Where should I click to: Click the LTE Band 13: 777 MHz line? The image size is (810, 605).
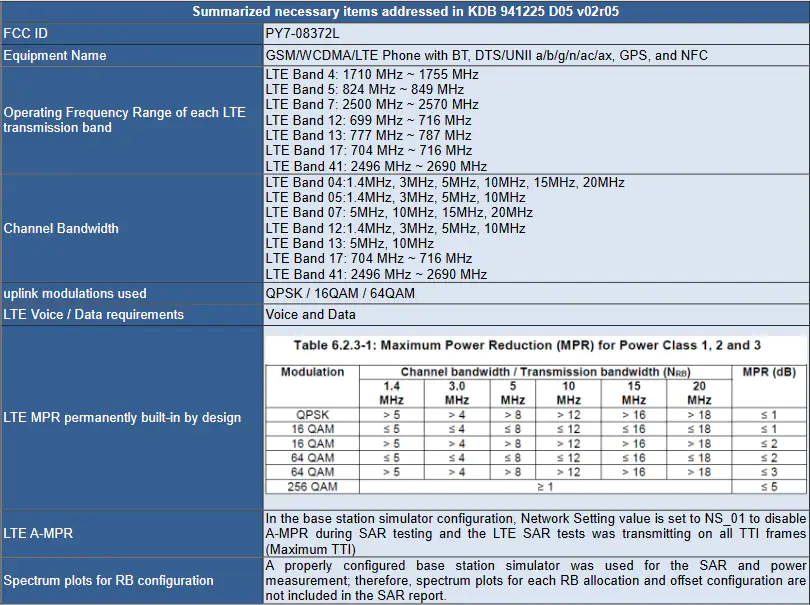pos(368,135)
